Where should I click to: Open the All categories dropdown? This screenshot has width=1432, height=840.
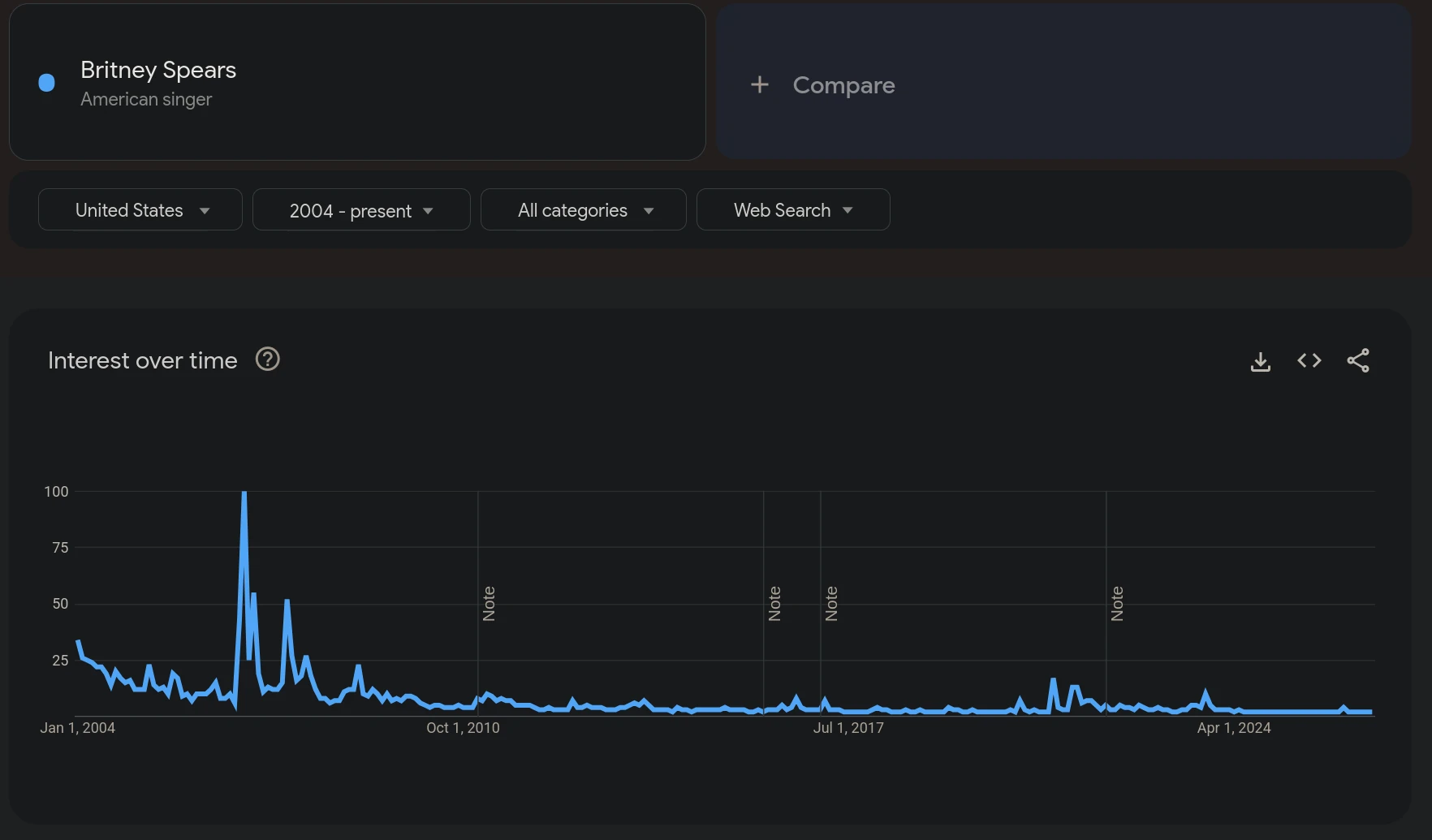coord(583,210)
